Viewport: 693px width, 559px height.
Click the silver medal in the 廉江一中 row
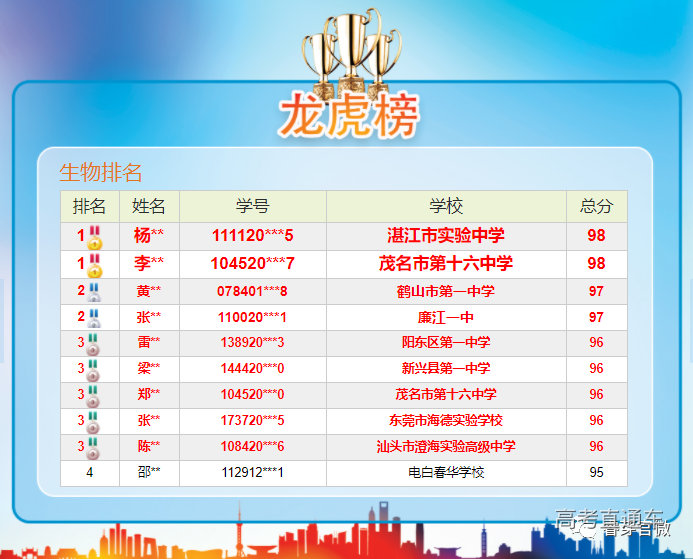[94, 318]
